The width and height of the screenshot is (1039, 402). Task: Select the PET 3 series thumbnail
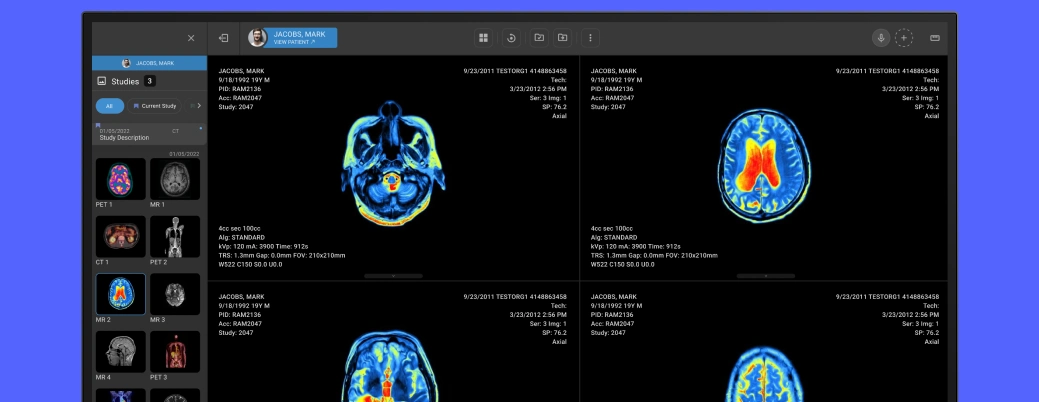(175, 352)
